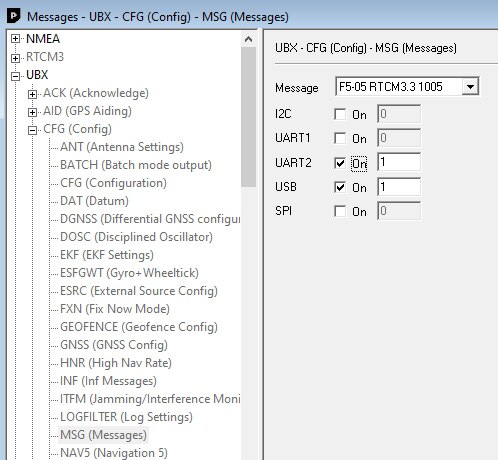Expand the RTCM3 tree node

click(15, 58)
